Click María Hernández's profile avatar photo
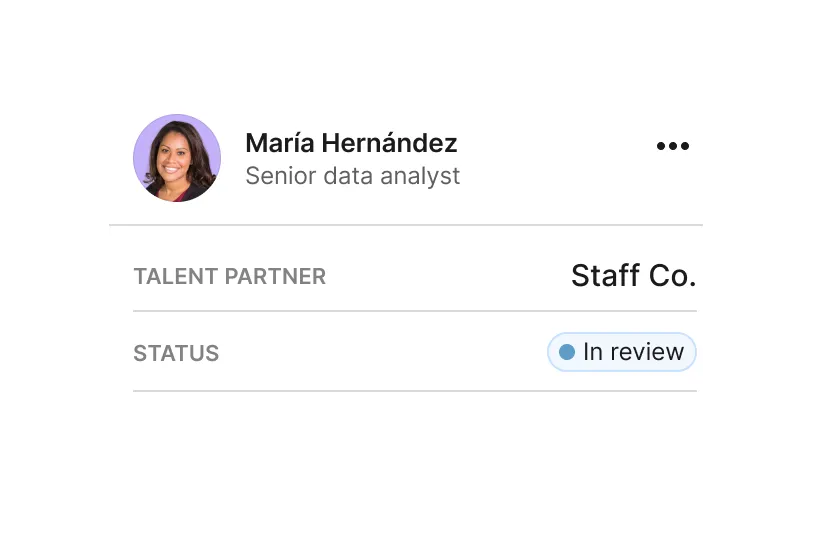Image resolution: width=832 pixels, height=560 pixels. pos(177,160)
